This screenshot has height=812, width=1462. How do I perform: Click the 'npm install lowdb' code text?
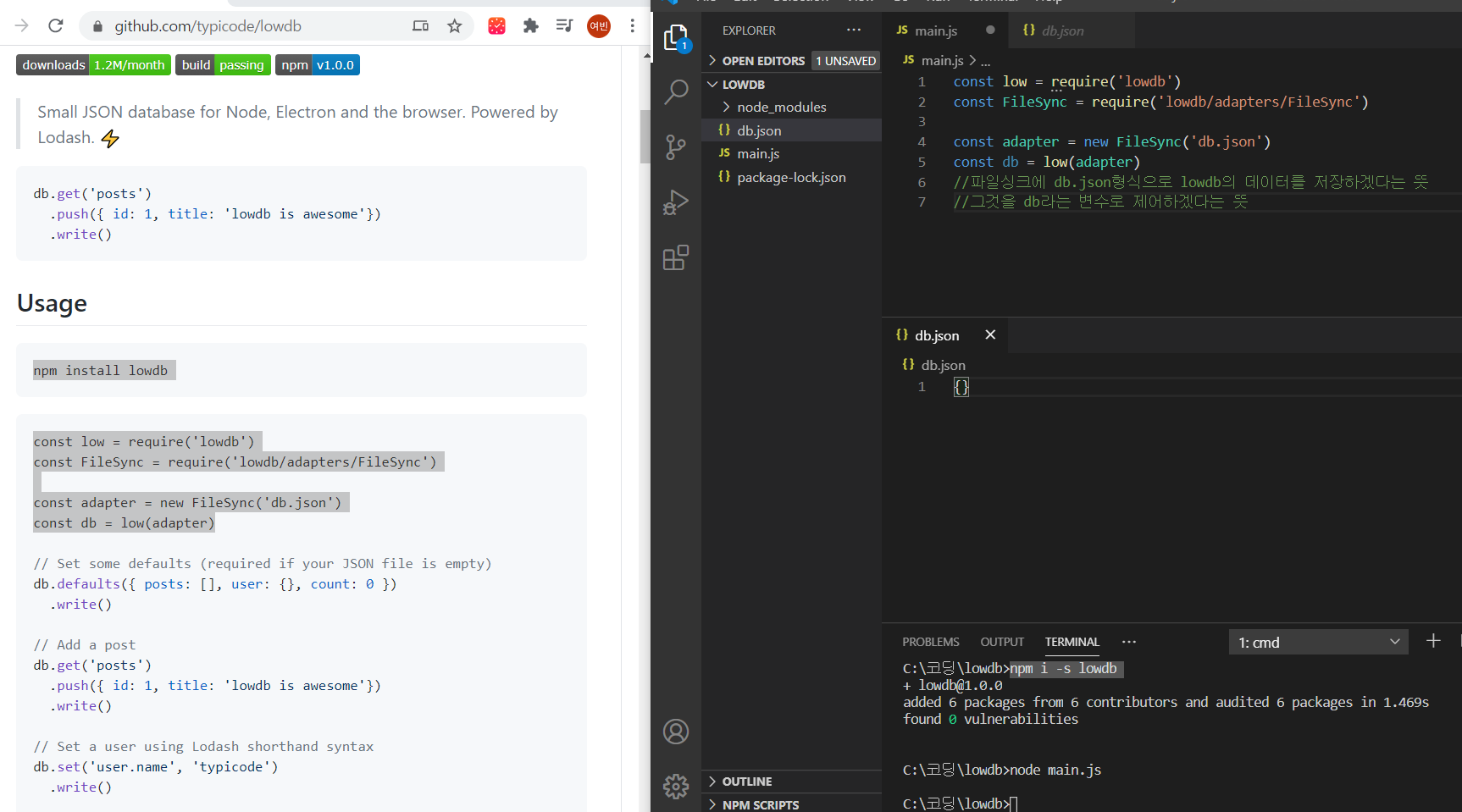point(101,370)
